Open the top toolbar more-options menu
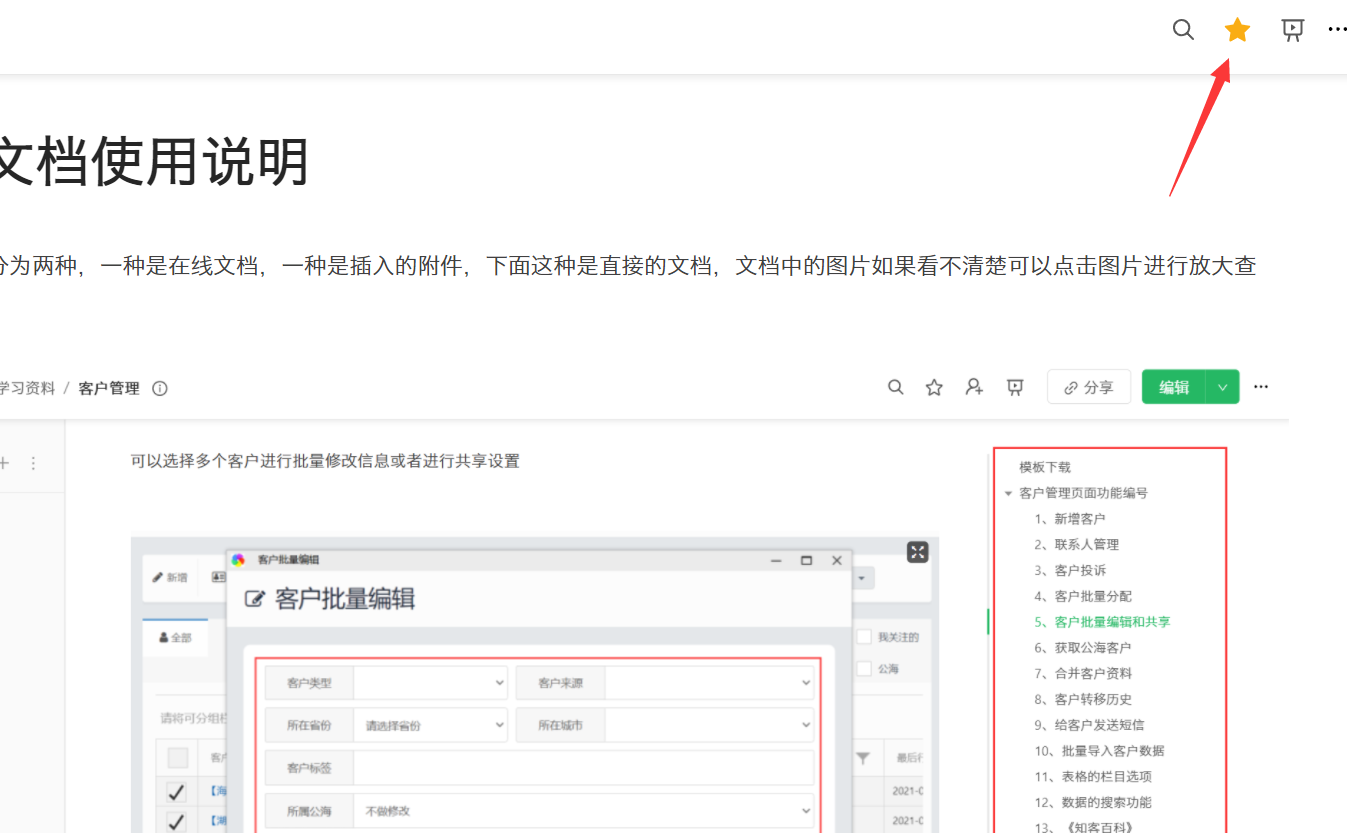Viewport: 1347px width, 833px height. coord(1337,30)
